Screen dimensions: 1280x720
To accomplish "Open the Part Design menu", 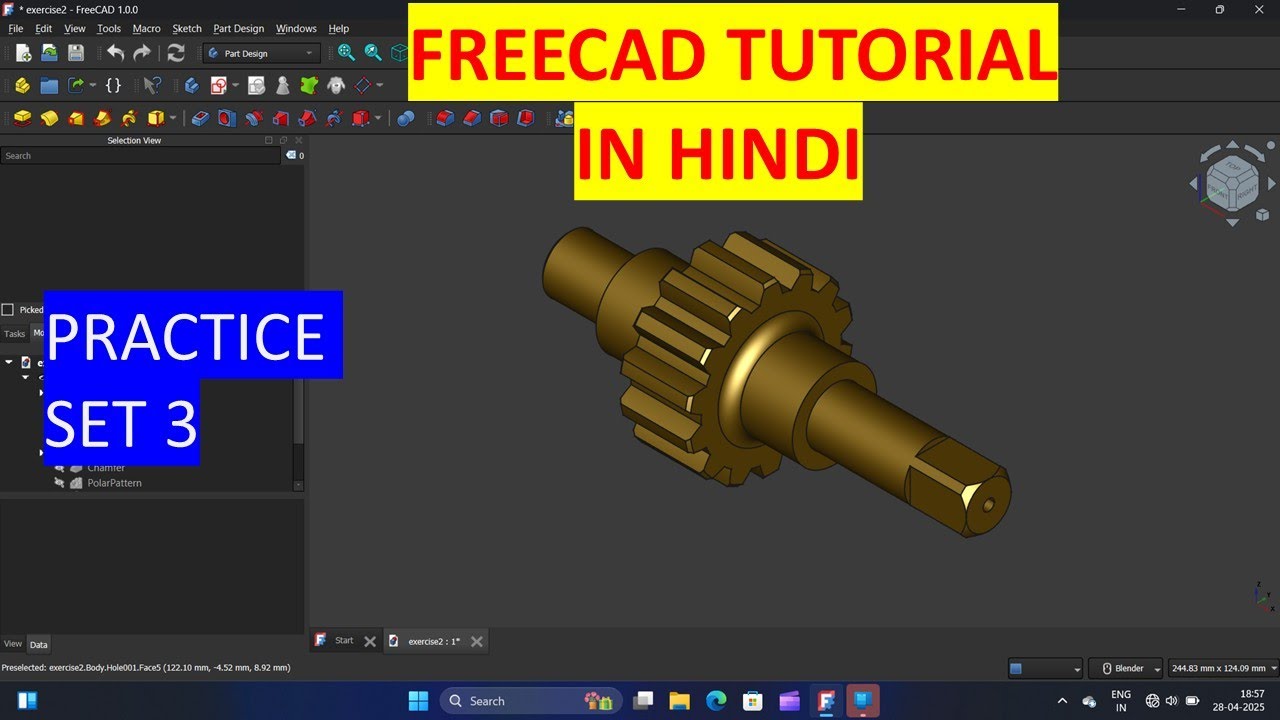I will point(238,29).
